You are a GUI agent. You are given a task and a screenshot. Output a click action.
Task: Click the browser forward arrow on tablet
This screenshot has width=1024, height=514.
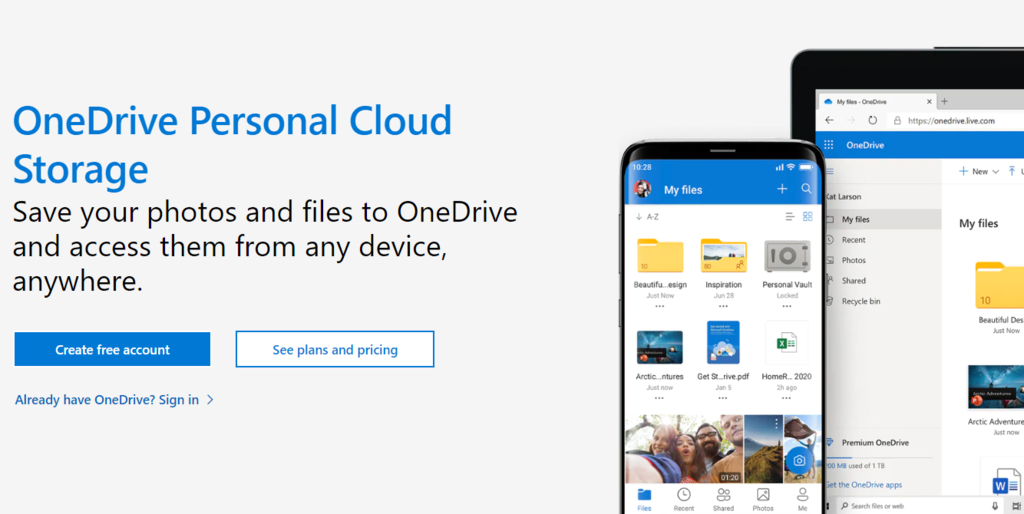[x=850, y=120]
